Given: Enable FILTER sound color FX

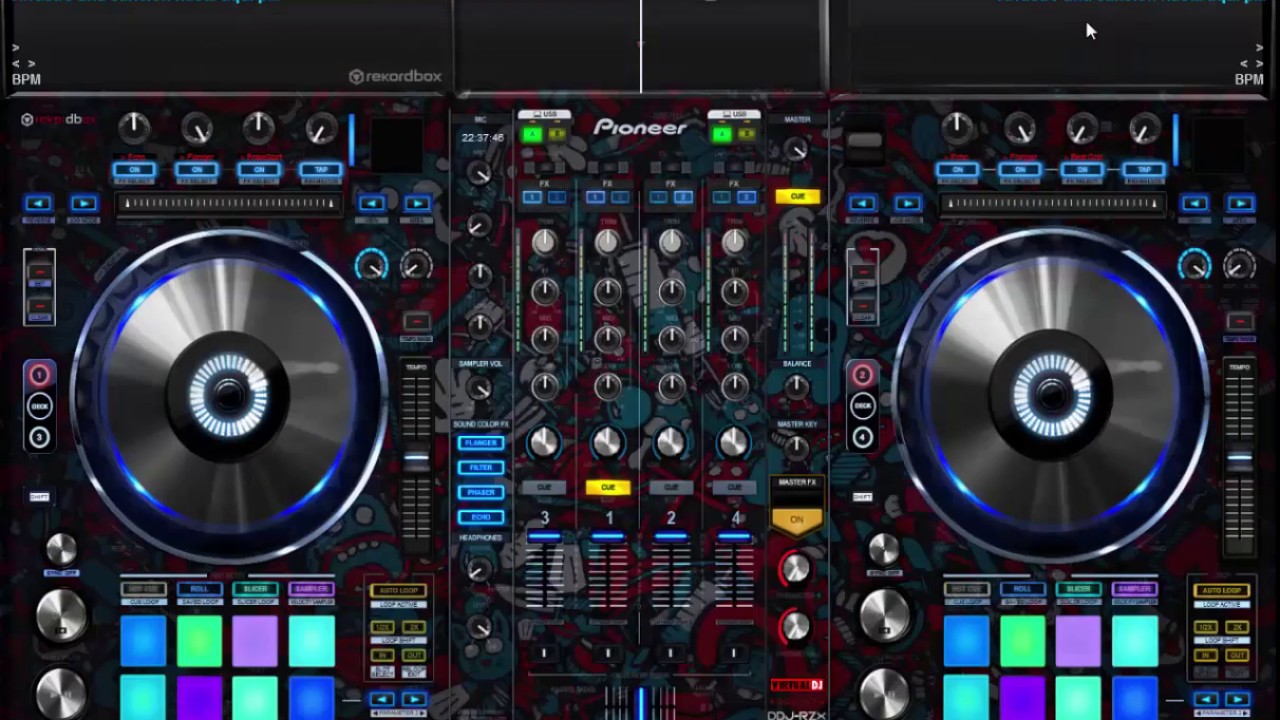Looking at the screenshot, I should [x=481, y=467].
